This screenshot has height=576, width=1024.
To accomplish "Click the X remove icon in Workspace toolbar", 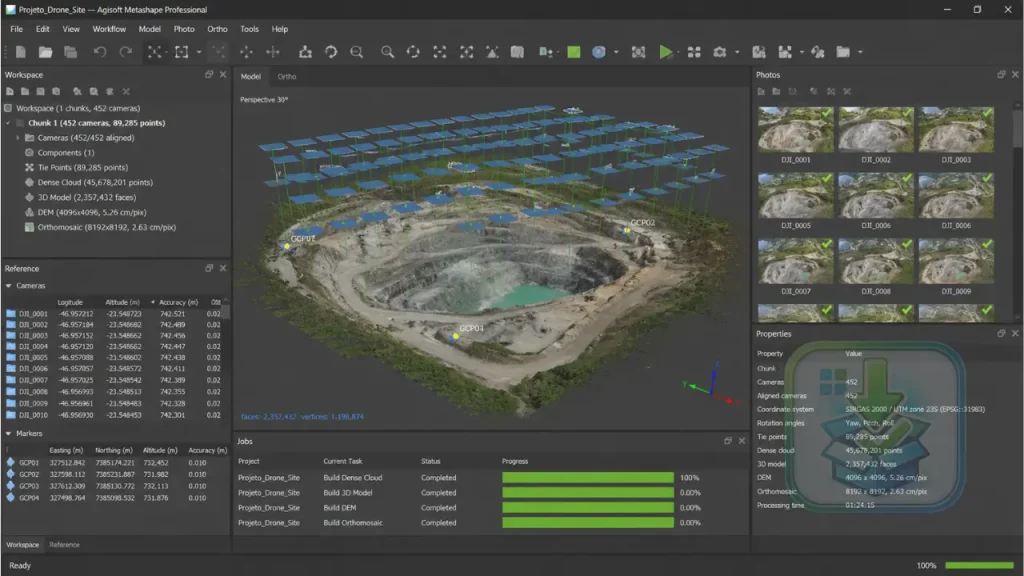I will (126, 91).
